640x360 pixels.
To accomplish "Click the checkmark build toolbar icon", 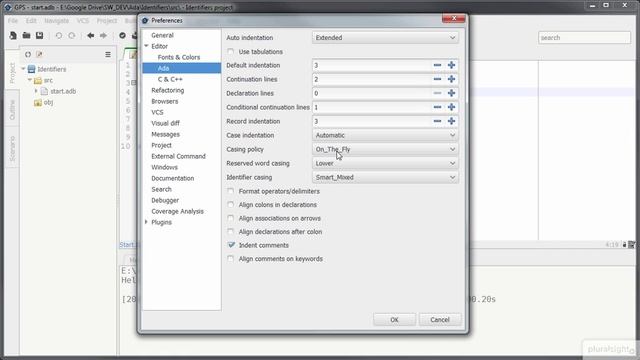I will click(x=122, y=36).
